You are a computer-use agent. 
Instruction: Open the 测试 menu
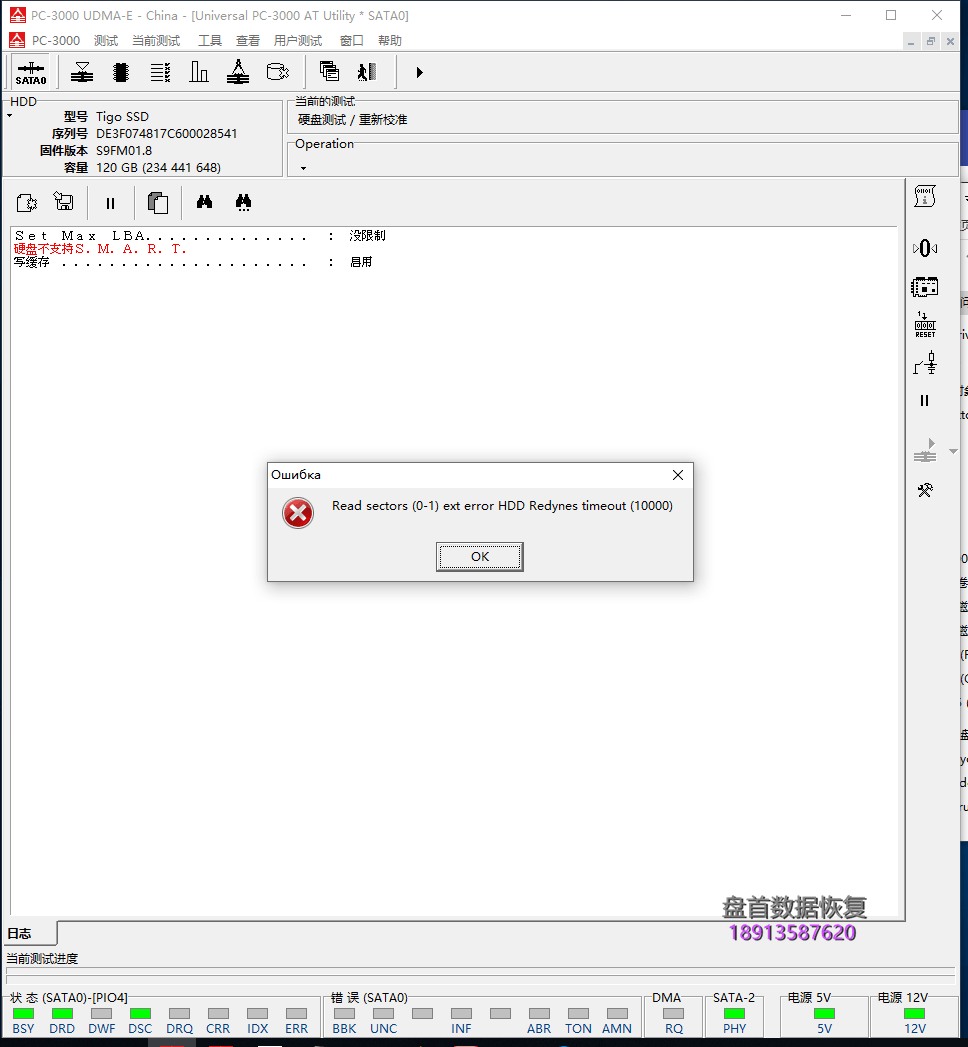click(x=105, y=41)
